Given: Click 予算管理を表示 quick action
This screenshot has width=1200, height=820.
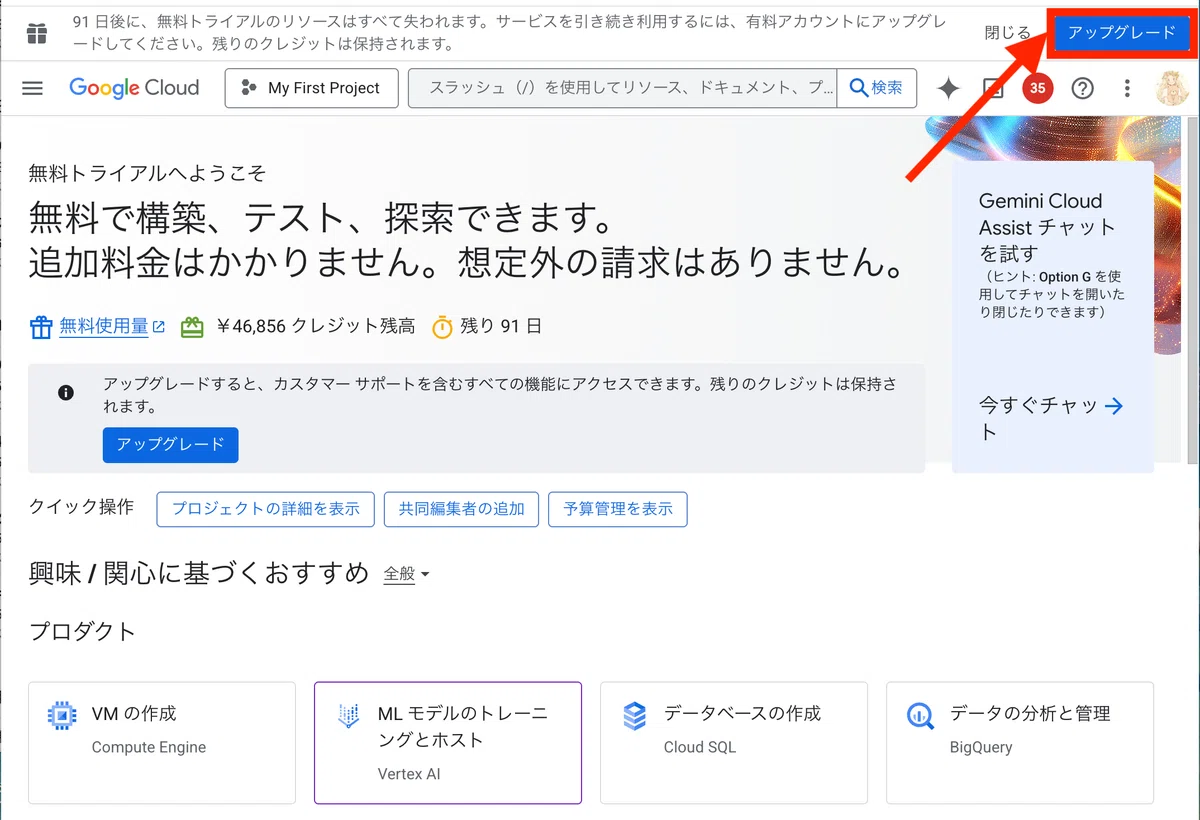Looking at the screenshot, I should click(x=618, y=509).
